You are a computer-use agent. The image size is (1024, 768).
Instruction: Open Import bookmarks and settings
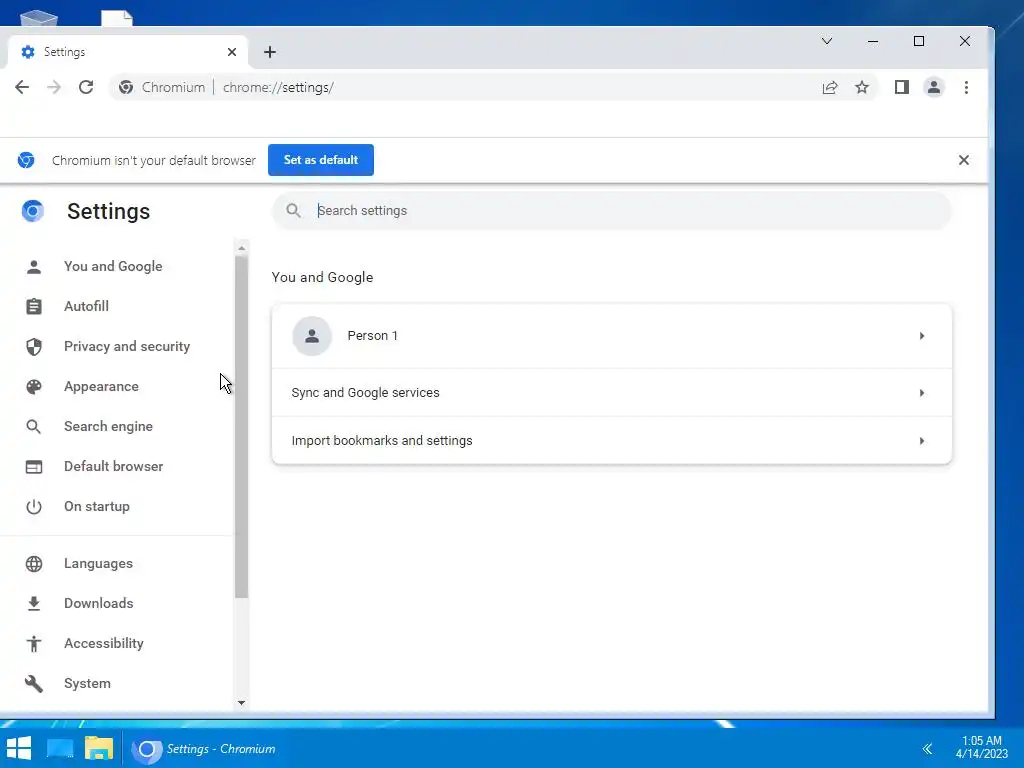[x=611, y=441]
